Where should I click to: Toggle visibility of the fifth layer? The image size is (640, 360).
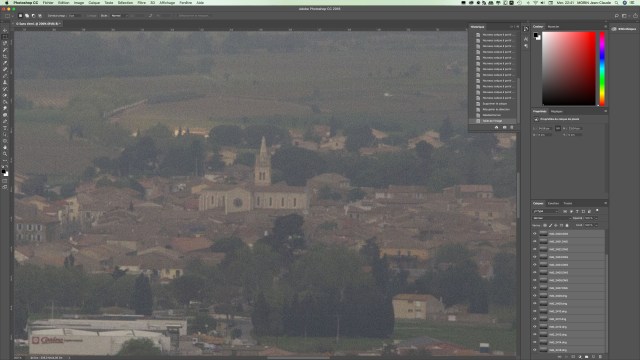pyautogui.click(x=535, y=264)
